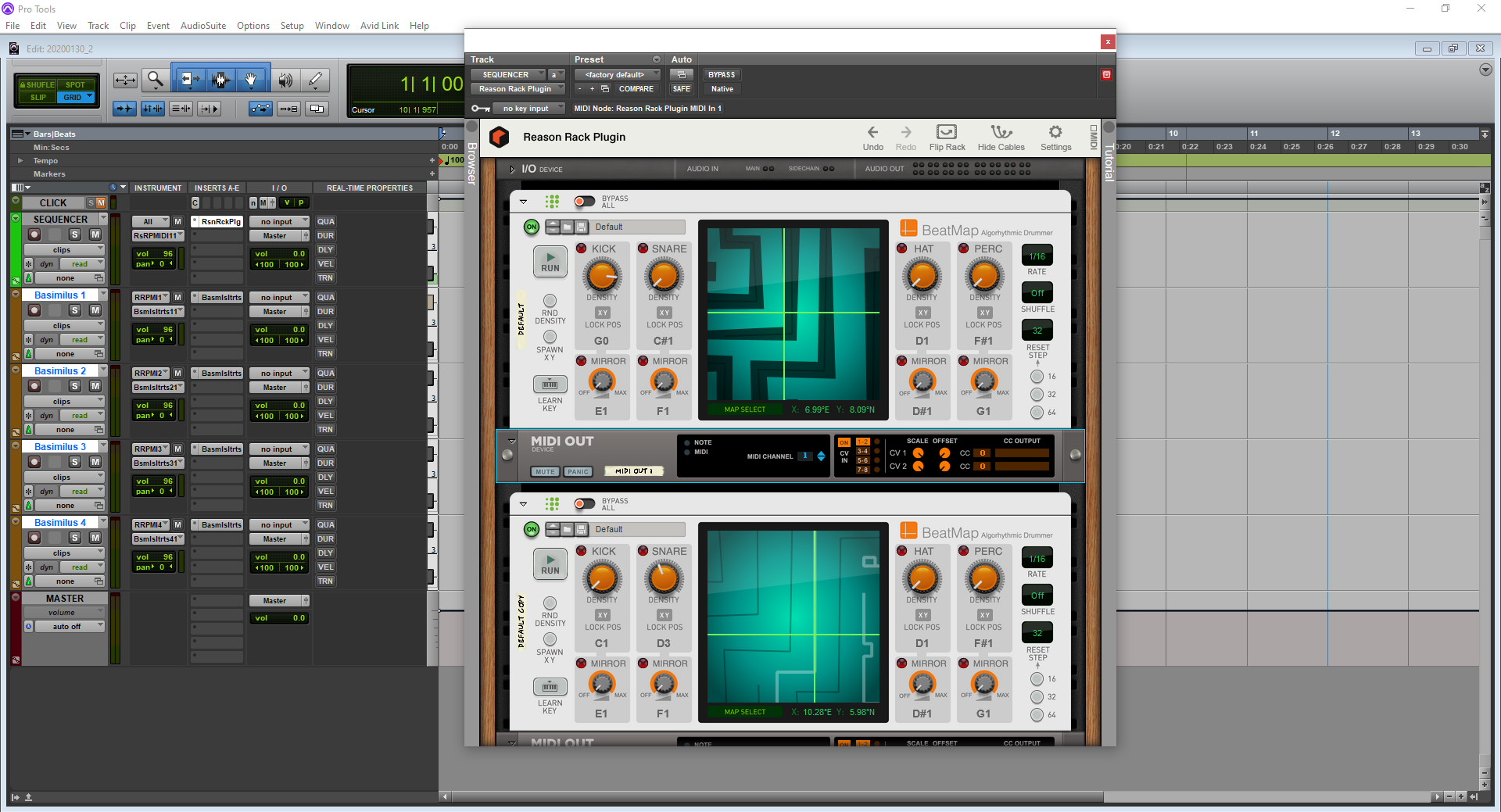This screenshot has height=812, width=1501.
Task: Collapse the MIDI OUT device
Action: pos(512,441)
